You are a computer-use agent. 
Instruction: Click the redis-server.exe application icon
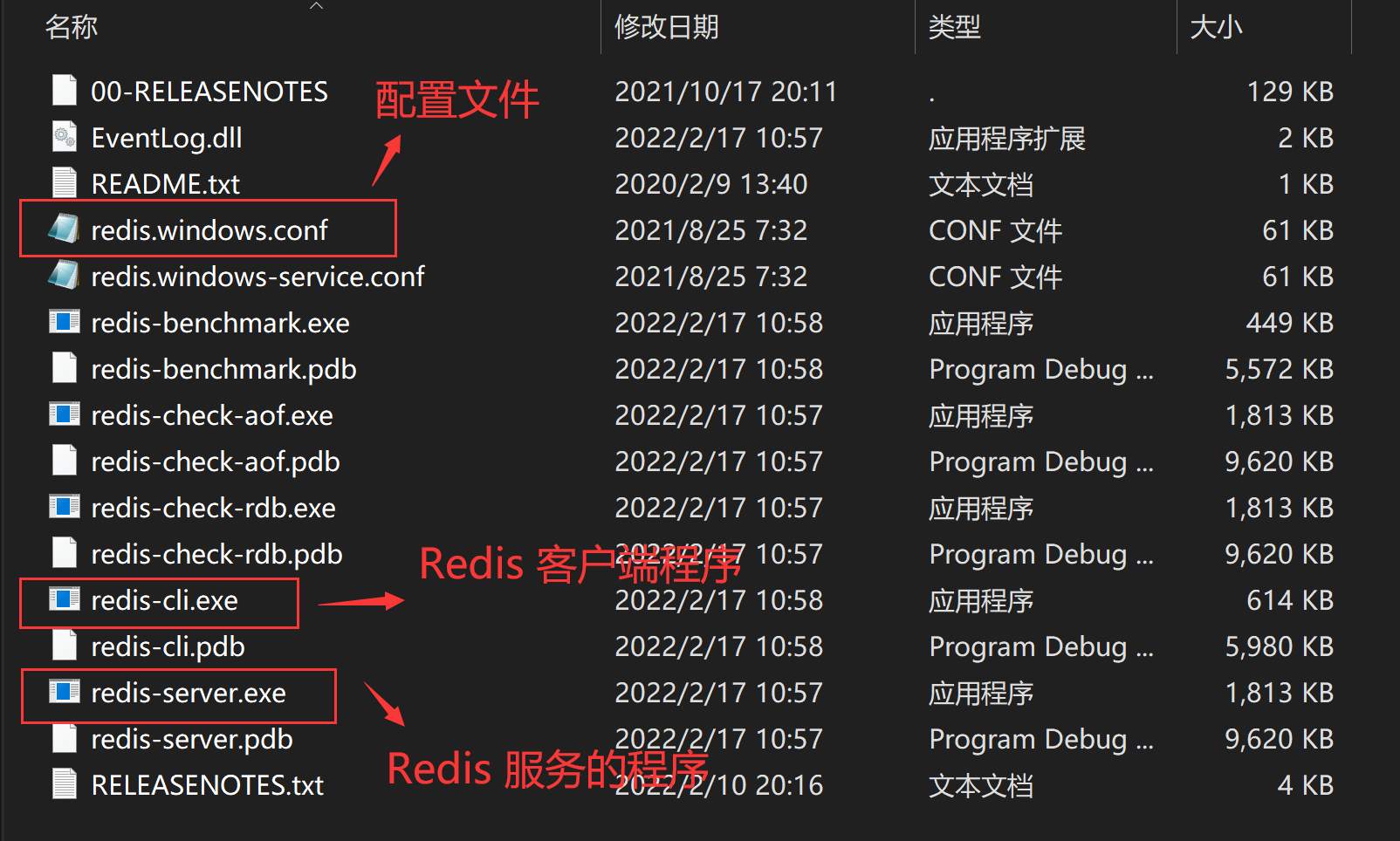[64, 693]
